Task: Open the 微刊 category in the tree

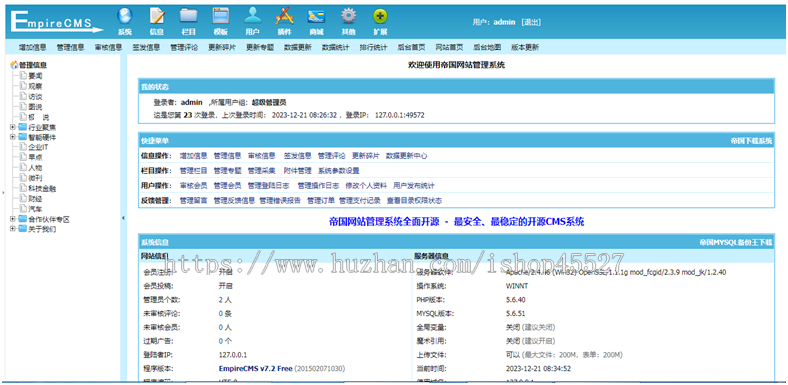Action: (x=35, y=178)
